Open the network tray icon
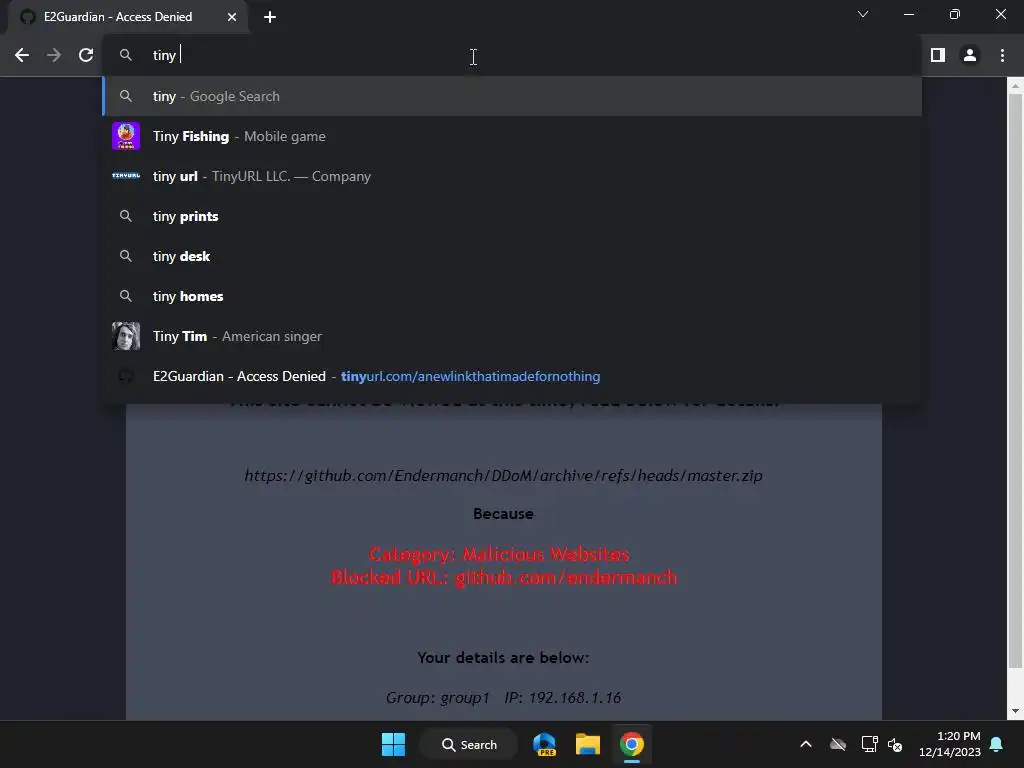The image size is (1024, 768). 869,744
